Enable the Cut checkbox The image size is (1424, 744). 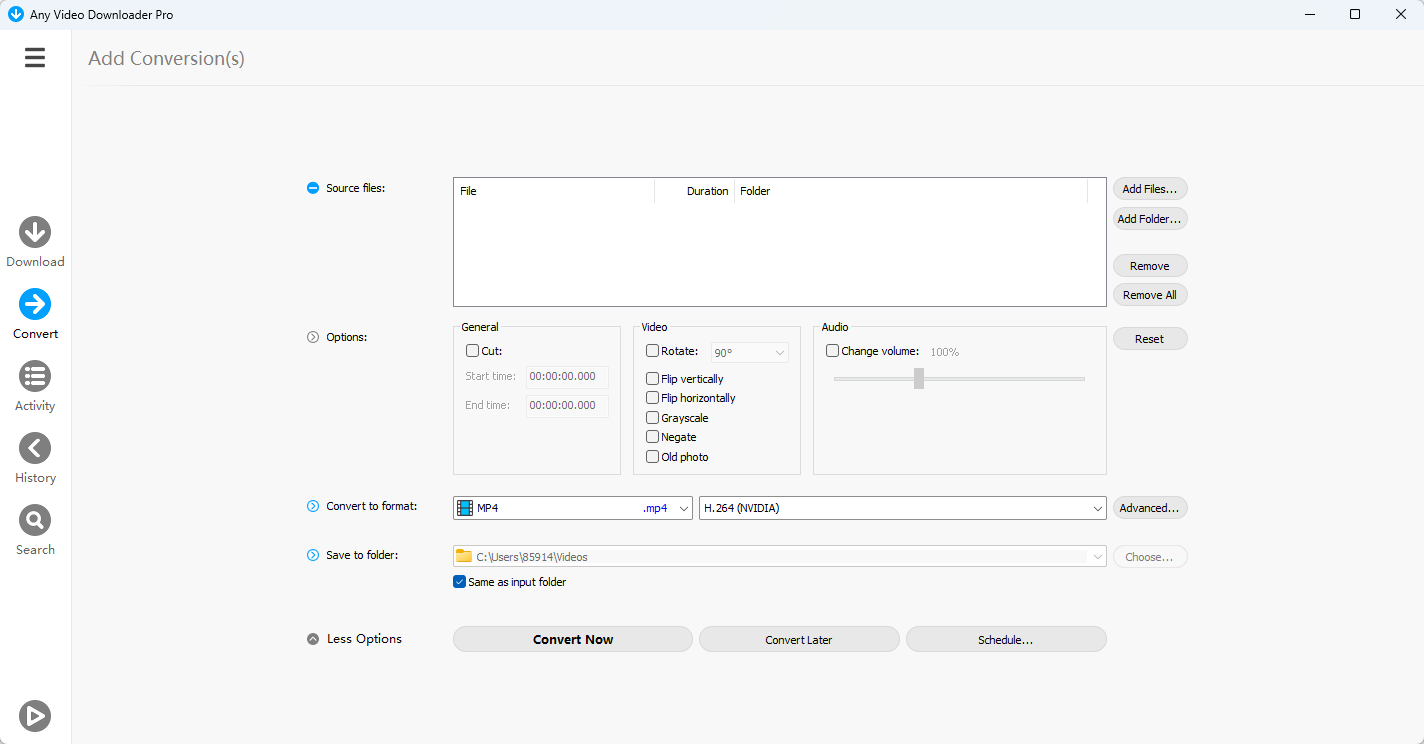tap(472, 351)
